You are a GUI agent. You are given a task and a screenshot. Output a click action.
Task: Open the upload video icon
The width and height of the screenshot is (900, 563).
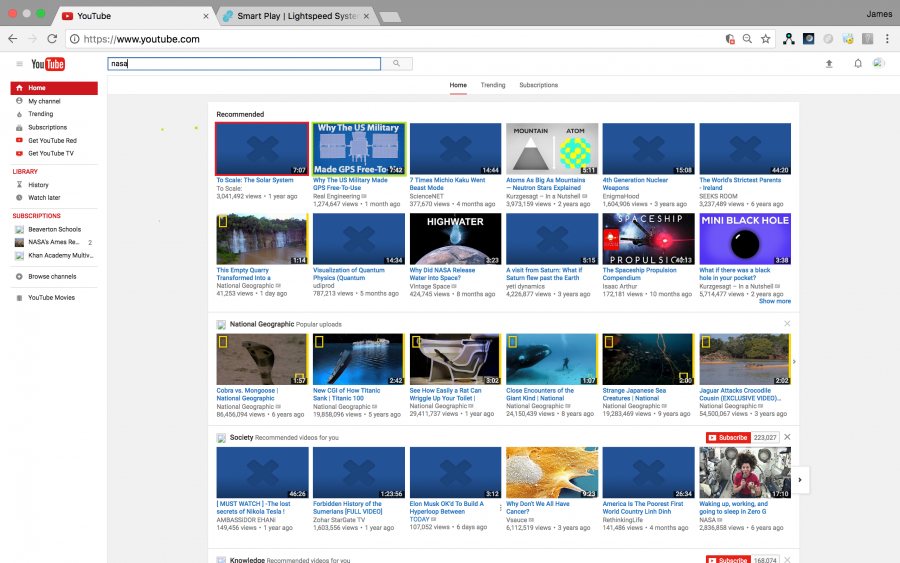[829, 64]
